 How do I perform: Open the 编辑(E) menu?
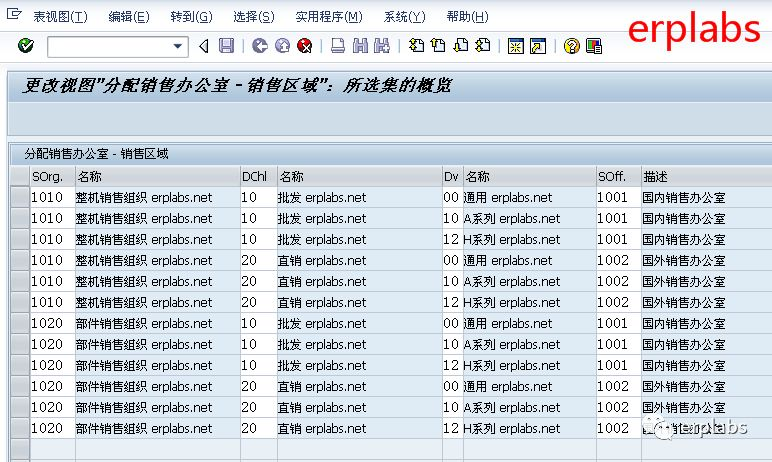(x=129, y=17)
